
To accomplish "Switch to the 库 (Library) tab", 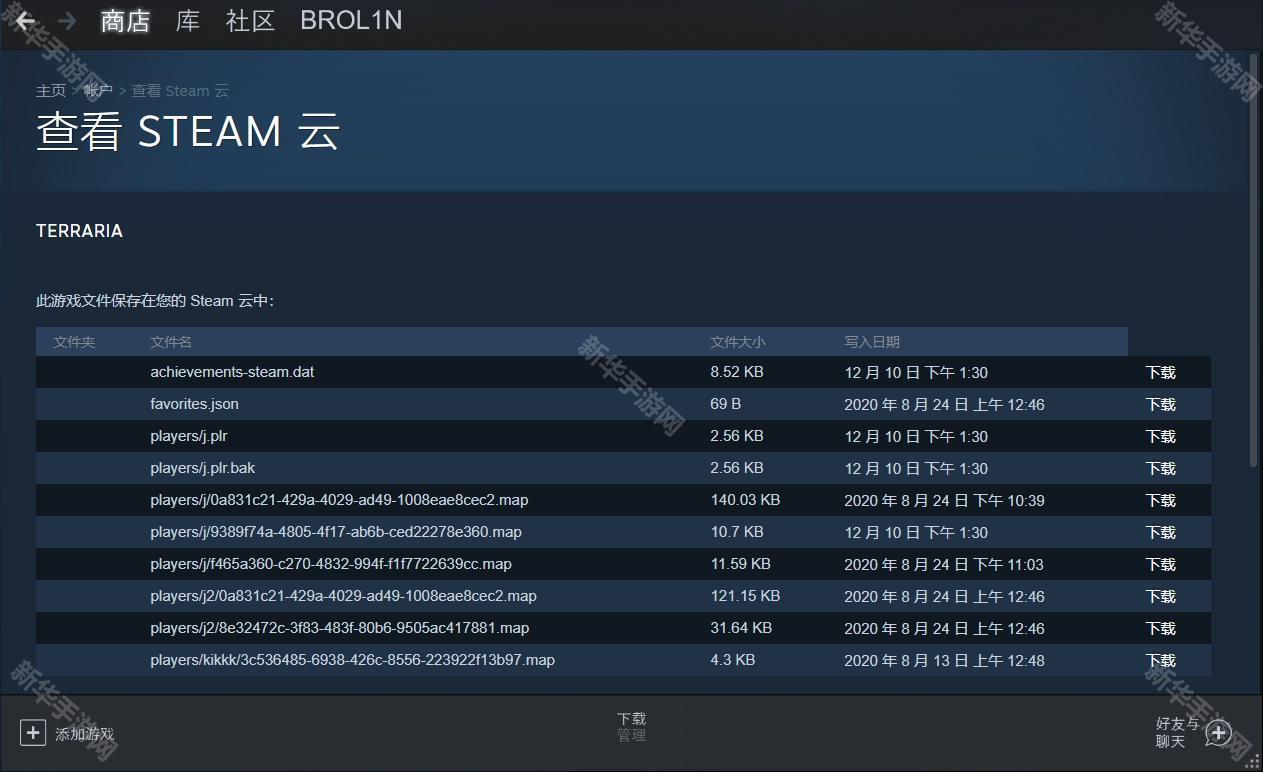I will 188,21.
